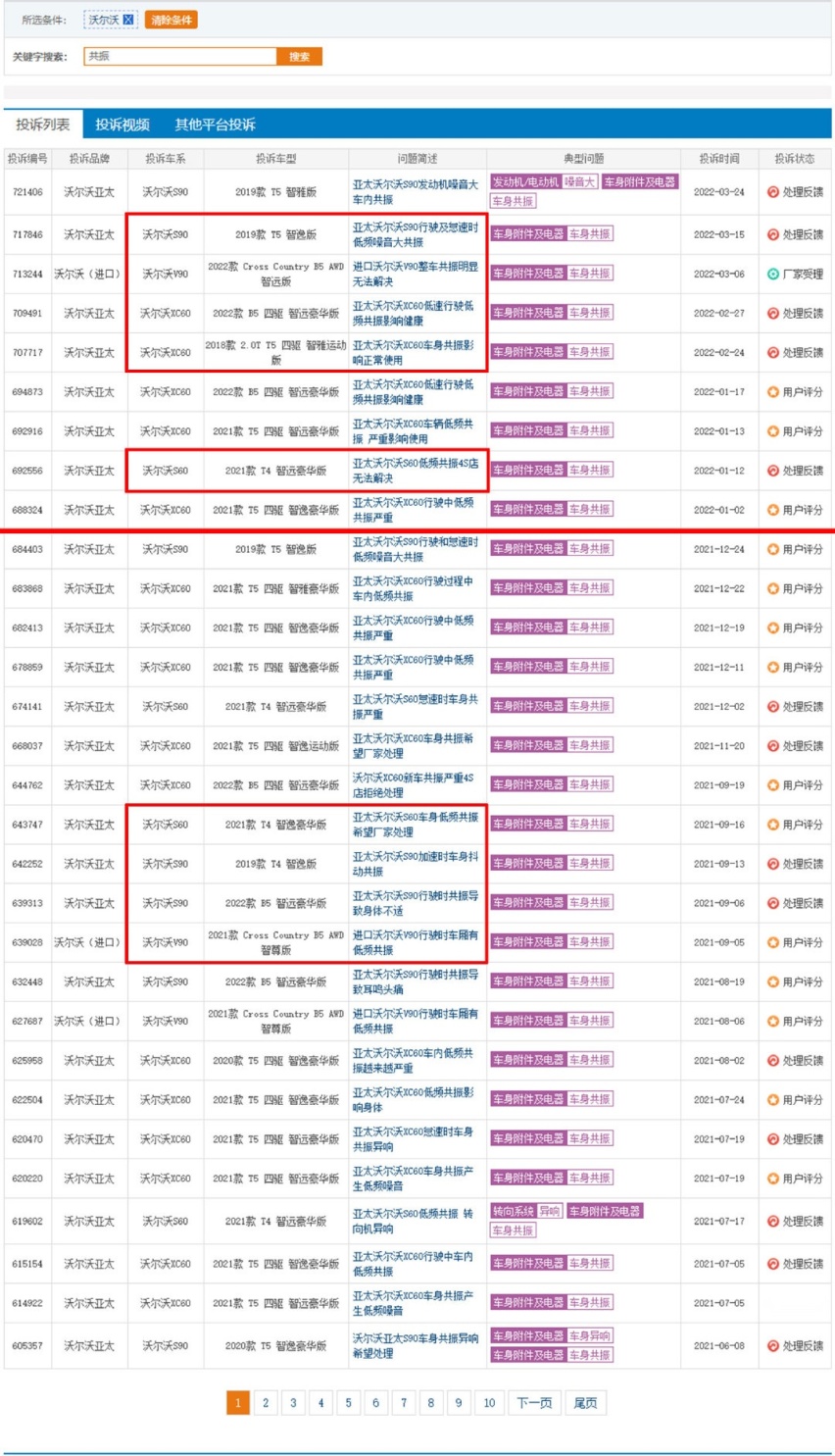This screenshot has width=835, height=1456.
Task: Click the 用户评分 star icon for complaint 683868
Action: coord(773,589)
